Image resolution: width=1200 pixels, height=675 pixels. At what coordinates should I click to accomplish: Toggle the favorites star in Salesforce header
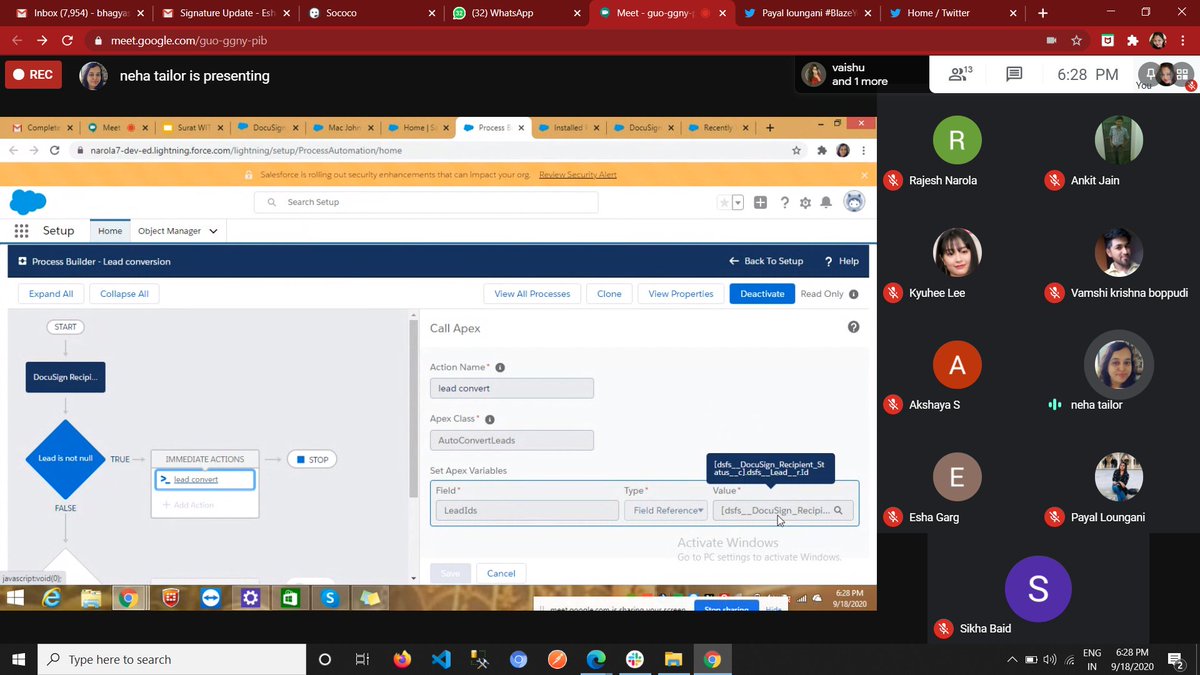pos(724,202)
